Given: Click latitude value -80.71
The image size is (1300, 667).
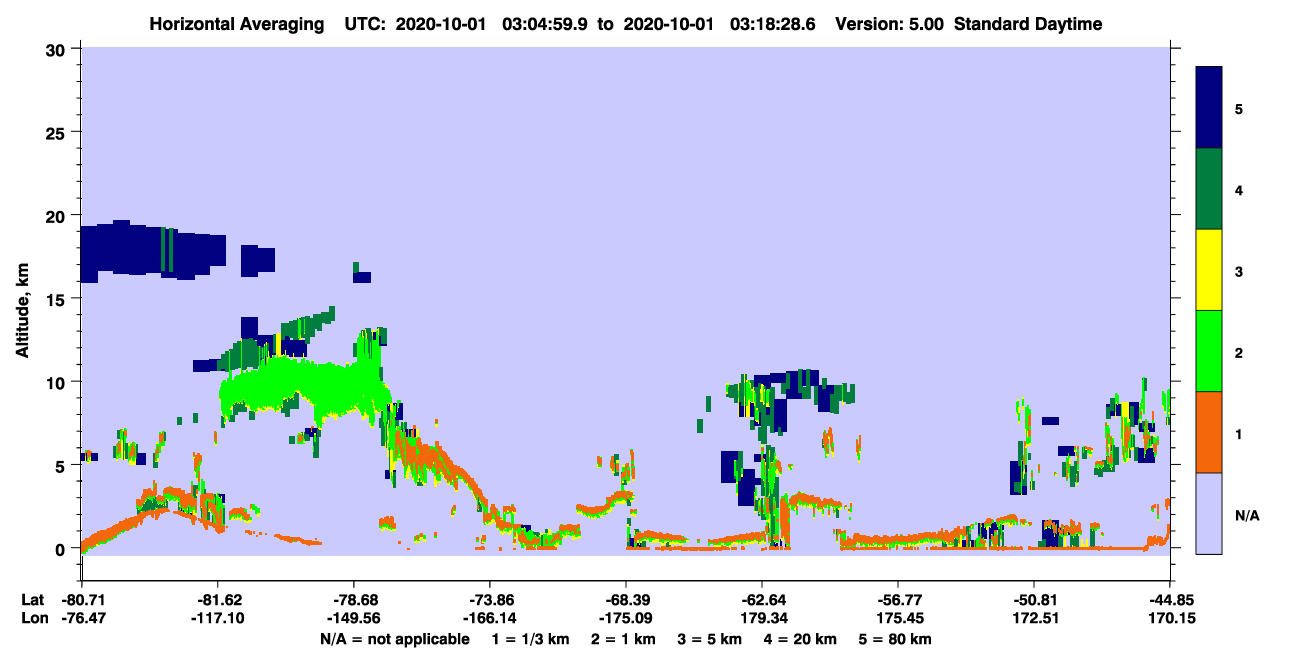Looking at the screenshot, I should (x=81, y=600).
